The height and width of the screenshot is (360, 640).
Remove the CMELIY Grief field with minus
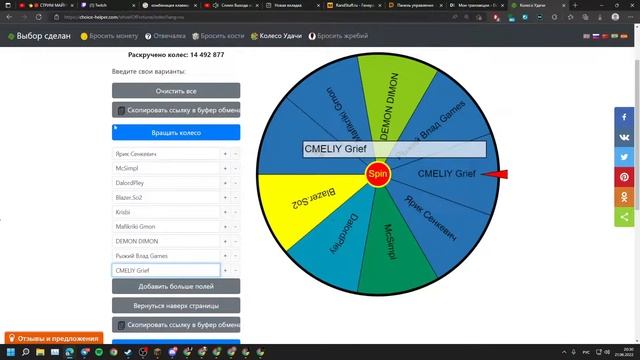pos(236,270)
